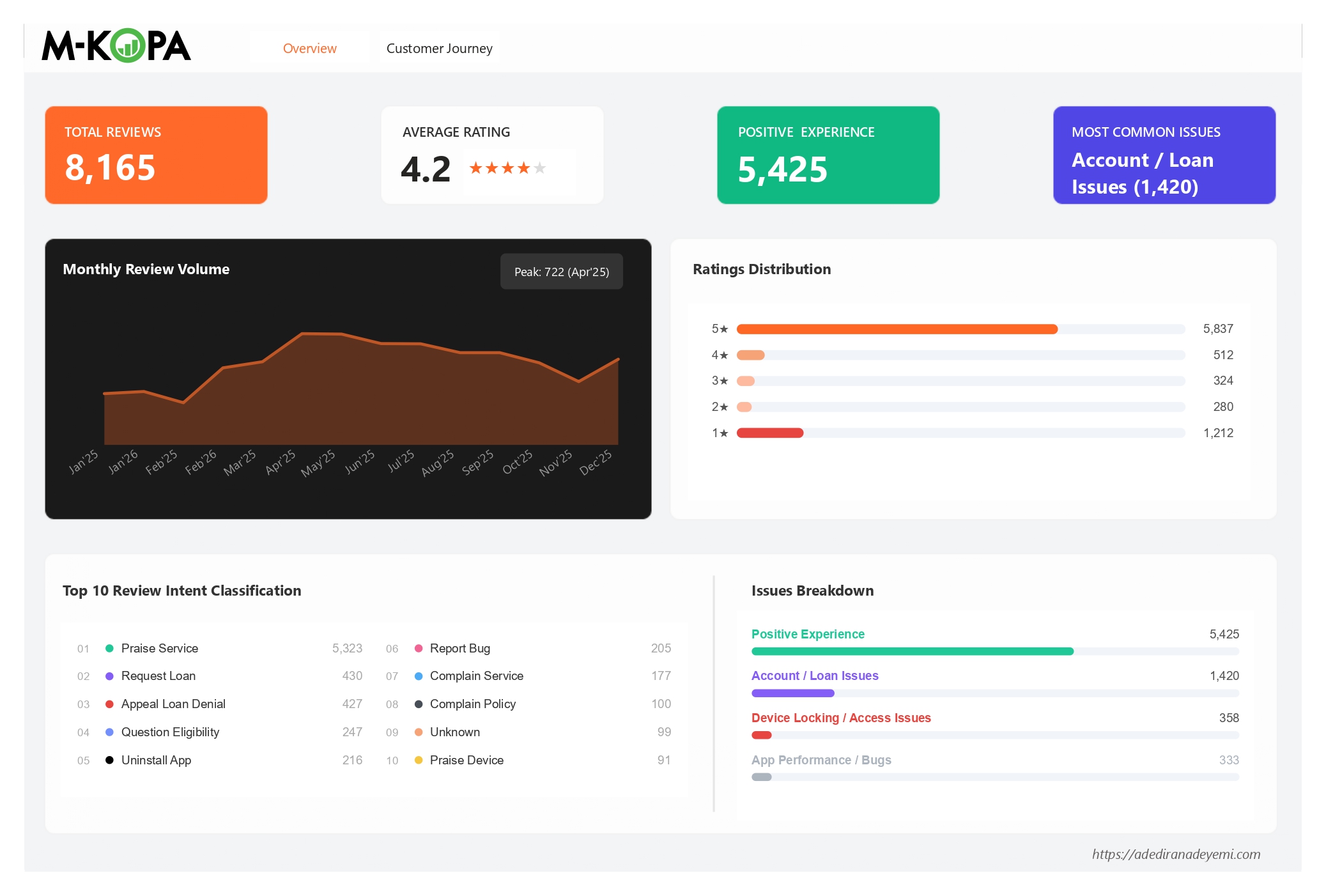Select the 1-star rating bar
This screenshot has height=896, width=1326.
click(770, 432)
